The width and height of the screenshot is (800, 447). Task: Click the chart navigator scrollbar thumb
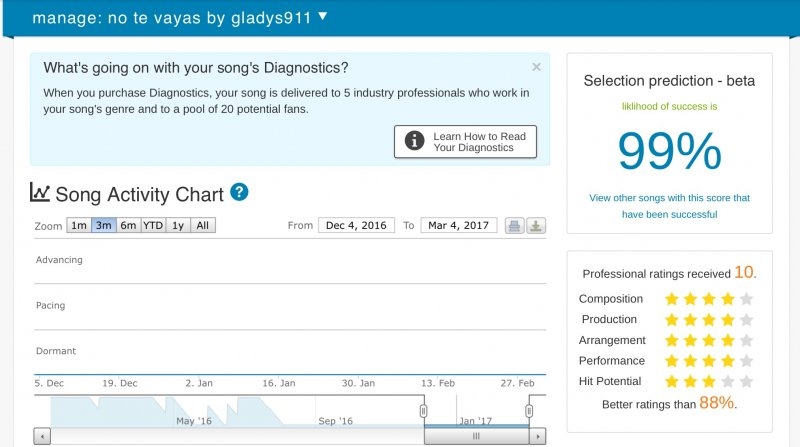(477, 436)
